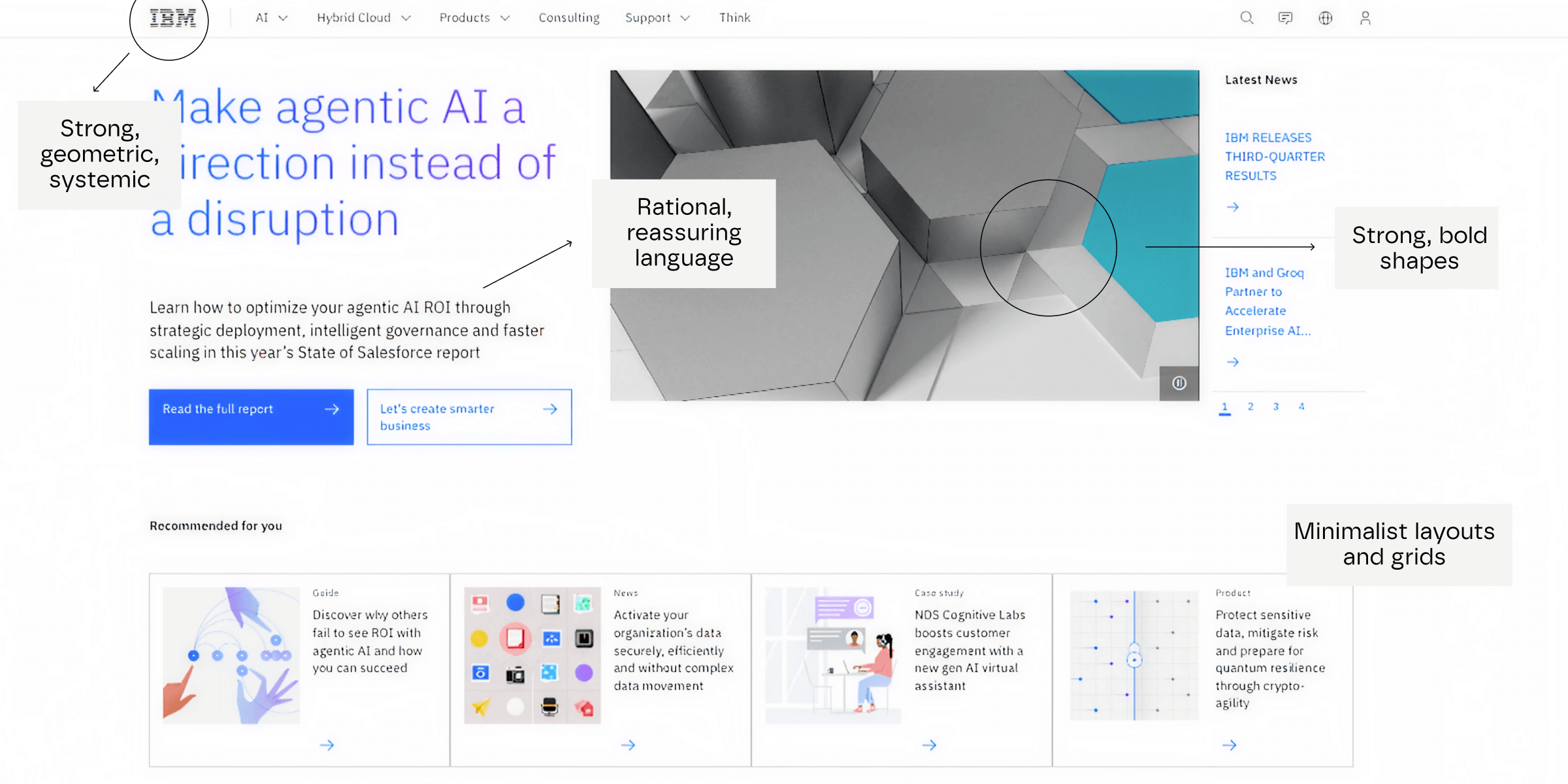This screenshot has height=784, width=1568.
Task: Open the search magnifier icon
Action: click(1247, 18)
